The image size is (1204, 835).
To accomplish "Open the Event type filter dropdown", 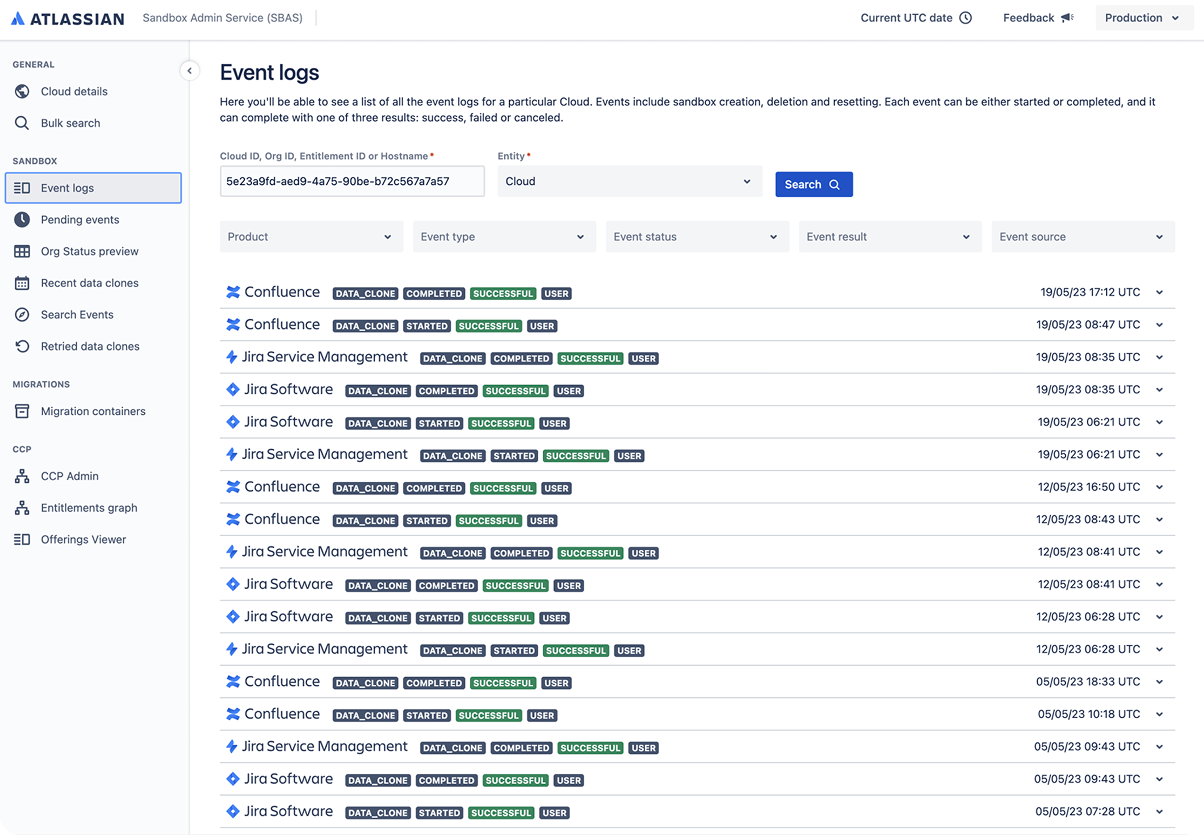I will point(504,237).
